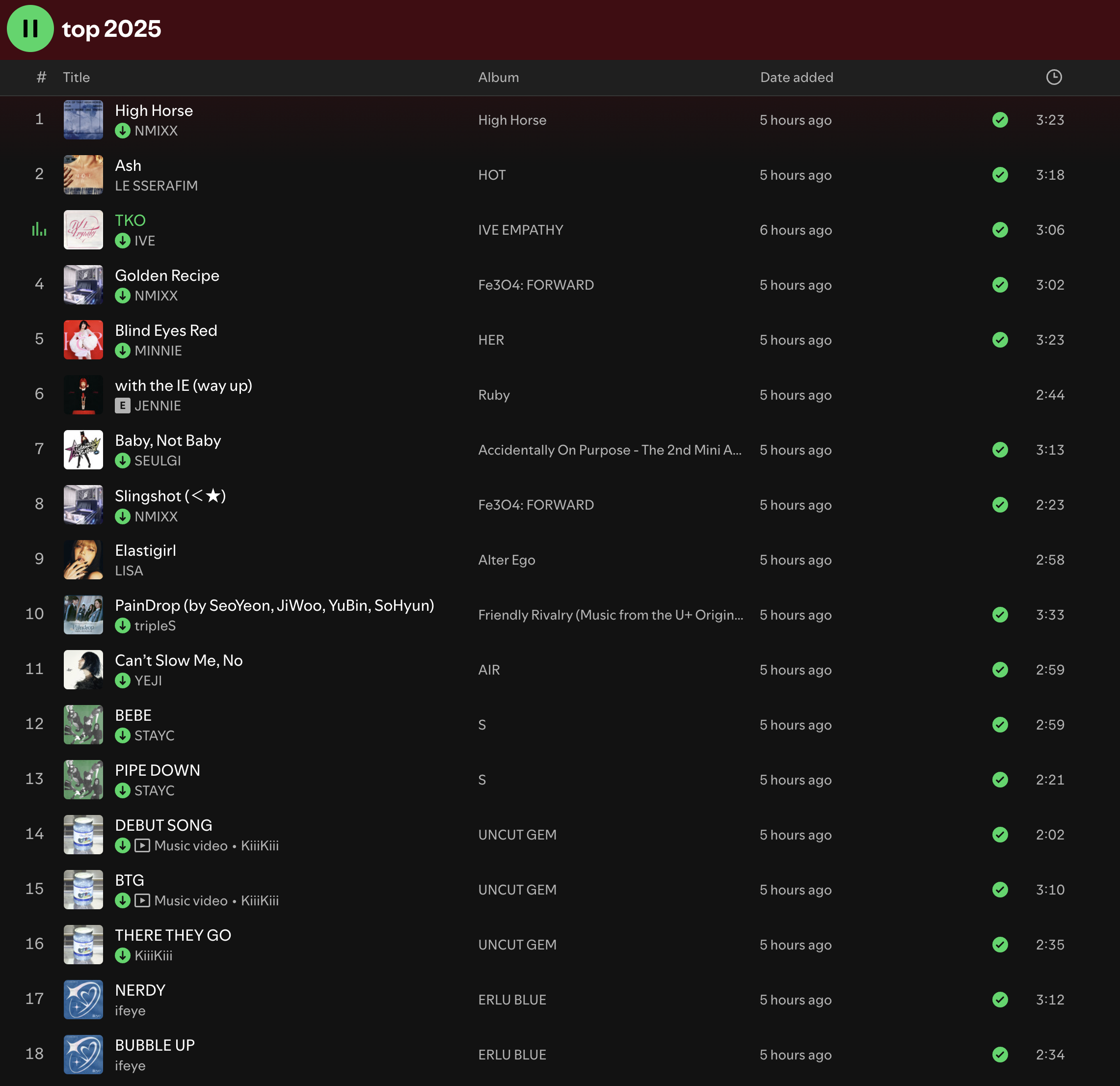This screenshot has height=1086, width=1120.
Task: Open the Alter Ego album link
Action: [x=507, y=560]
